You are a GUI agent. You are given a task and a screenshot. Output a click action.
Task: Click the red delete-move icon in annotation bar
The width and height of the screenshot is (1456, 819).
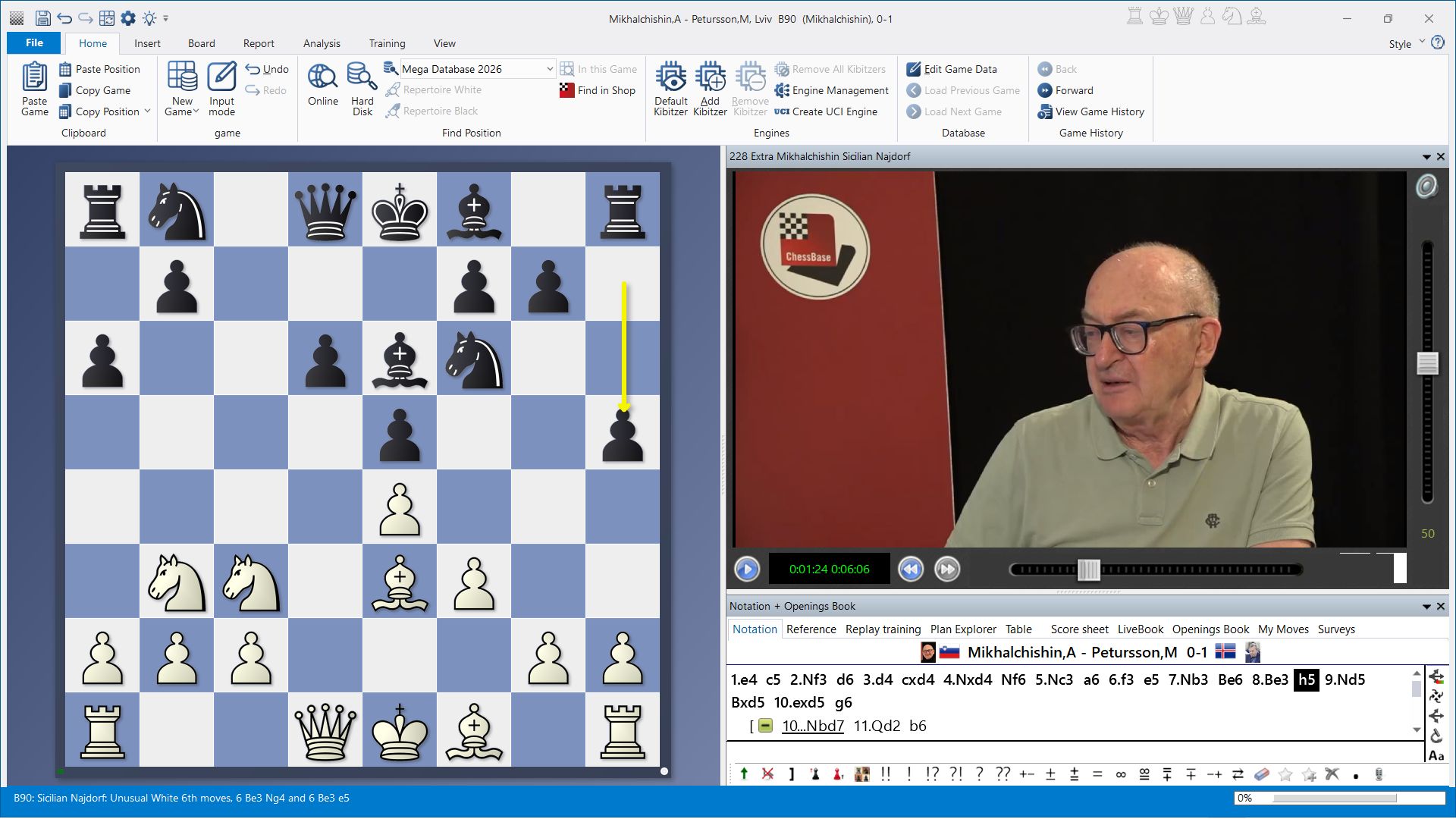point(767,774)
